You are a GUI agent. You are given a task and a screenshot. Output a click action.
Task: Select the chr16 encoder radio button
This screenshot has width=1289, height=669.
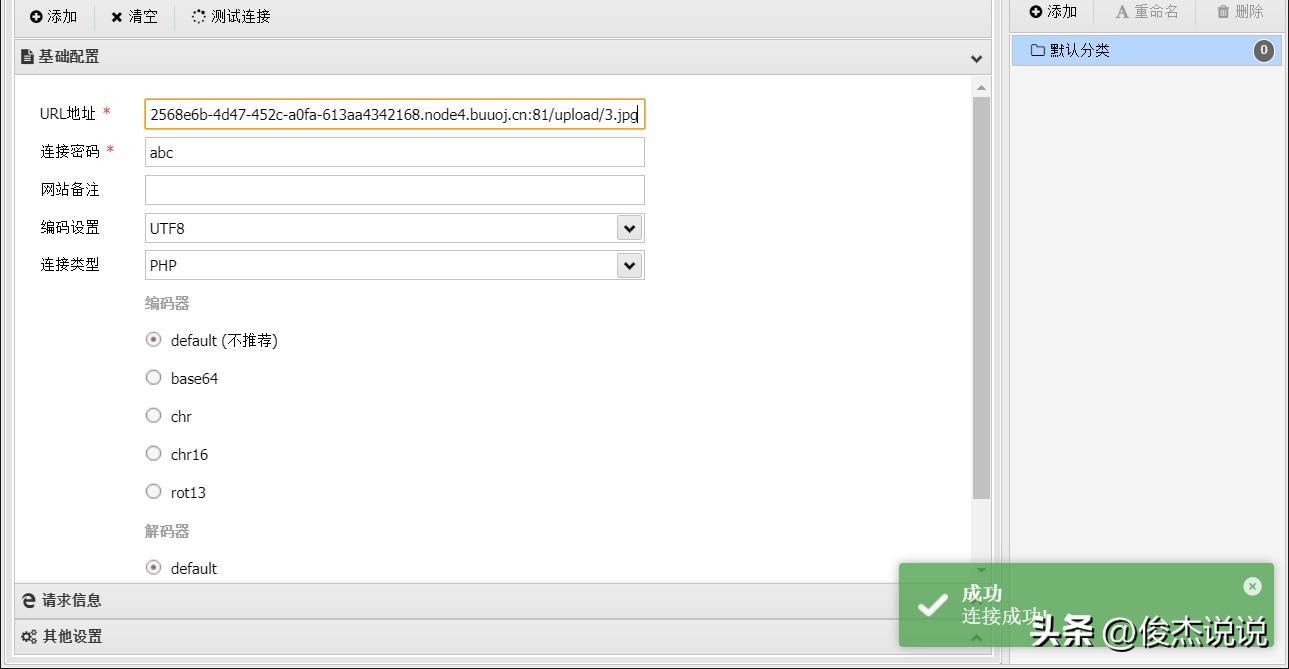point(153,454)
